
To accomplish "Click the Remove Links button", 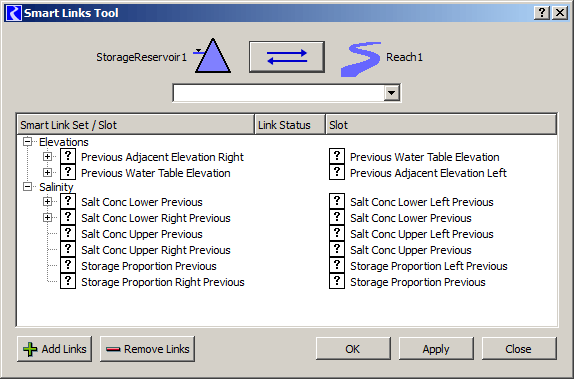I will click(147, 349).
